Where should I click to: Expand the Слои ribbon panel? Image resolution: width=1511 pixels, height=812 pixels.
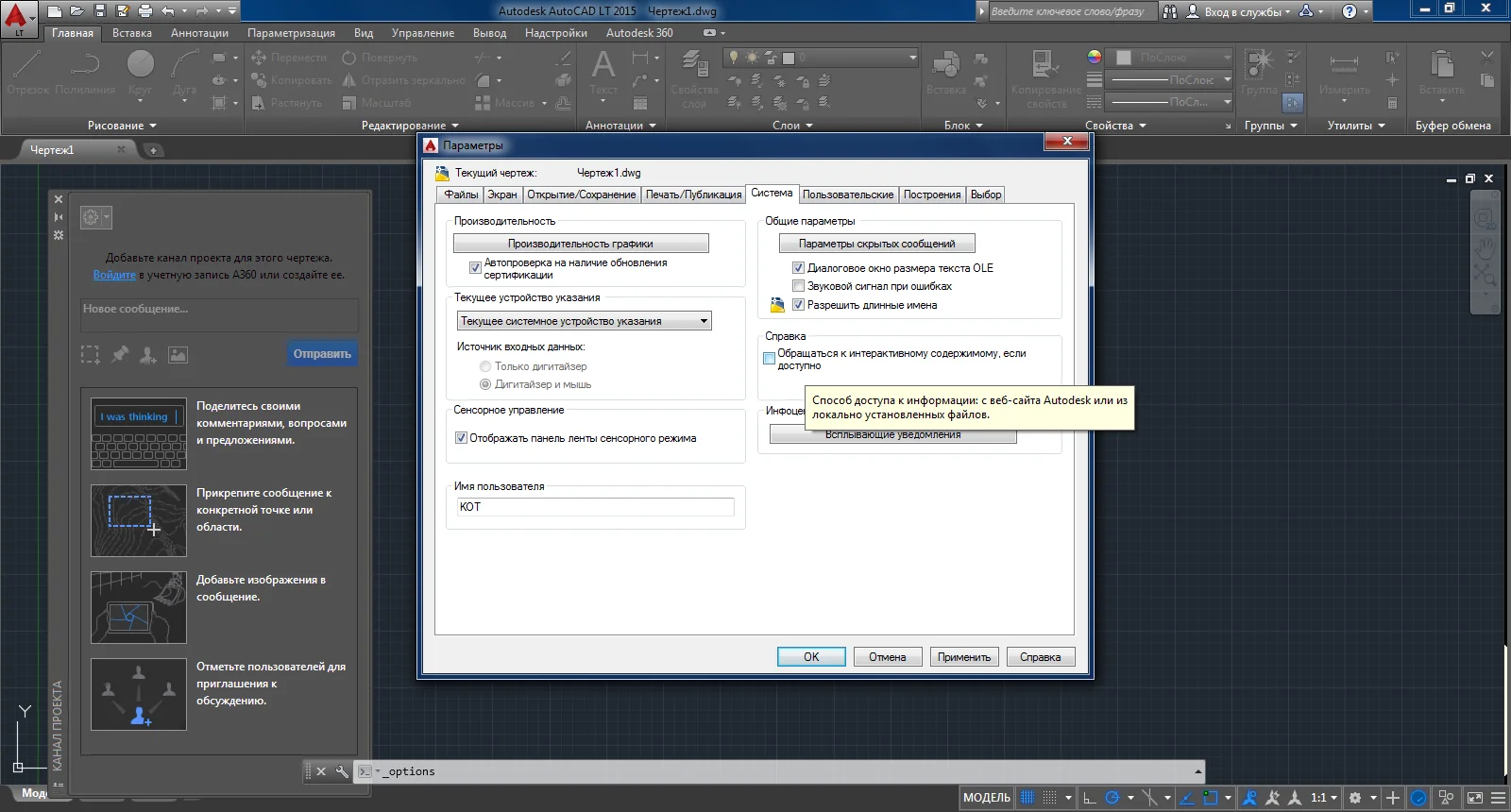[x=792, y=126]
